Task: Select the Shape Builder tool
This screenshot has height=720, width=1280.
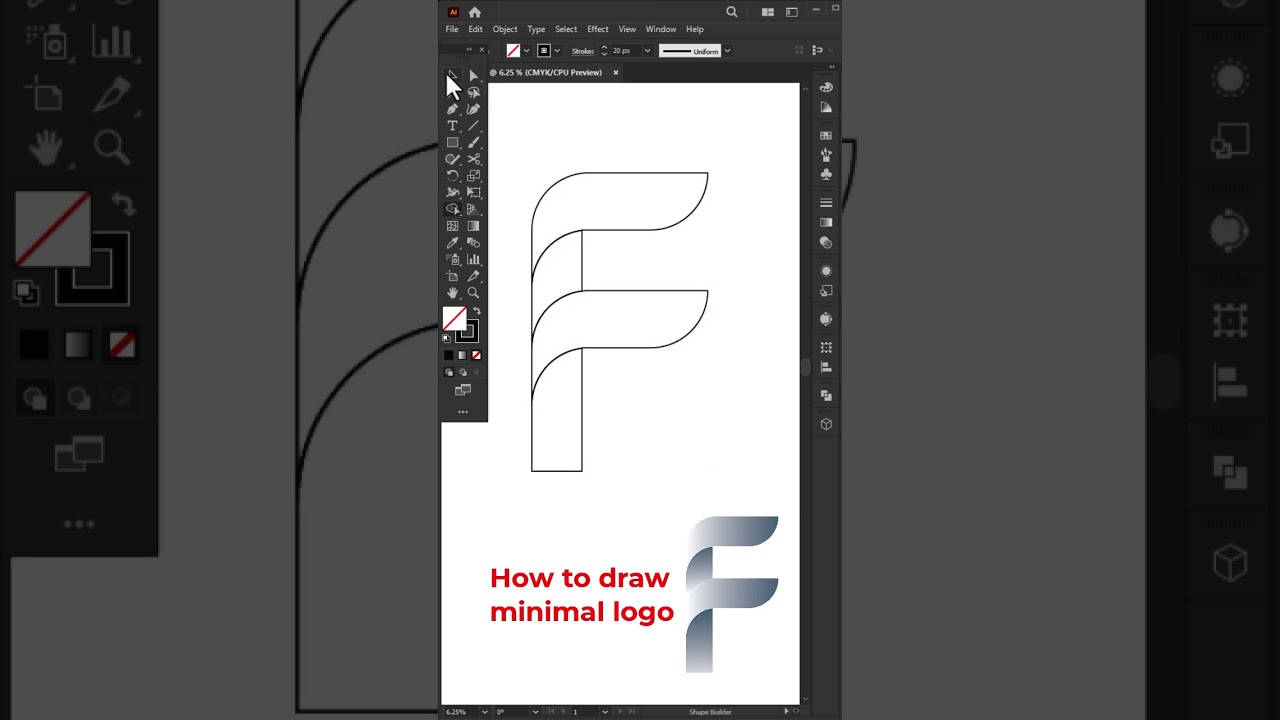Action: [452, 209]
